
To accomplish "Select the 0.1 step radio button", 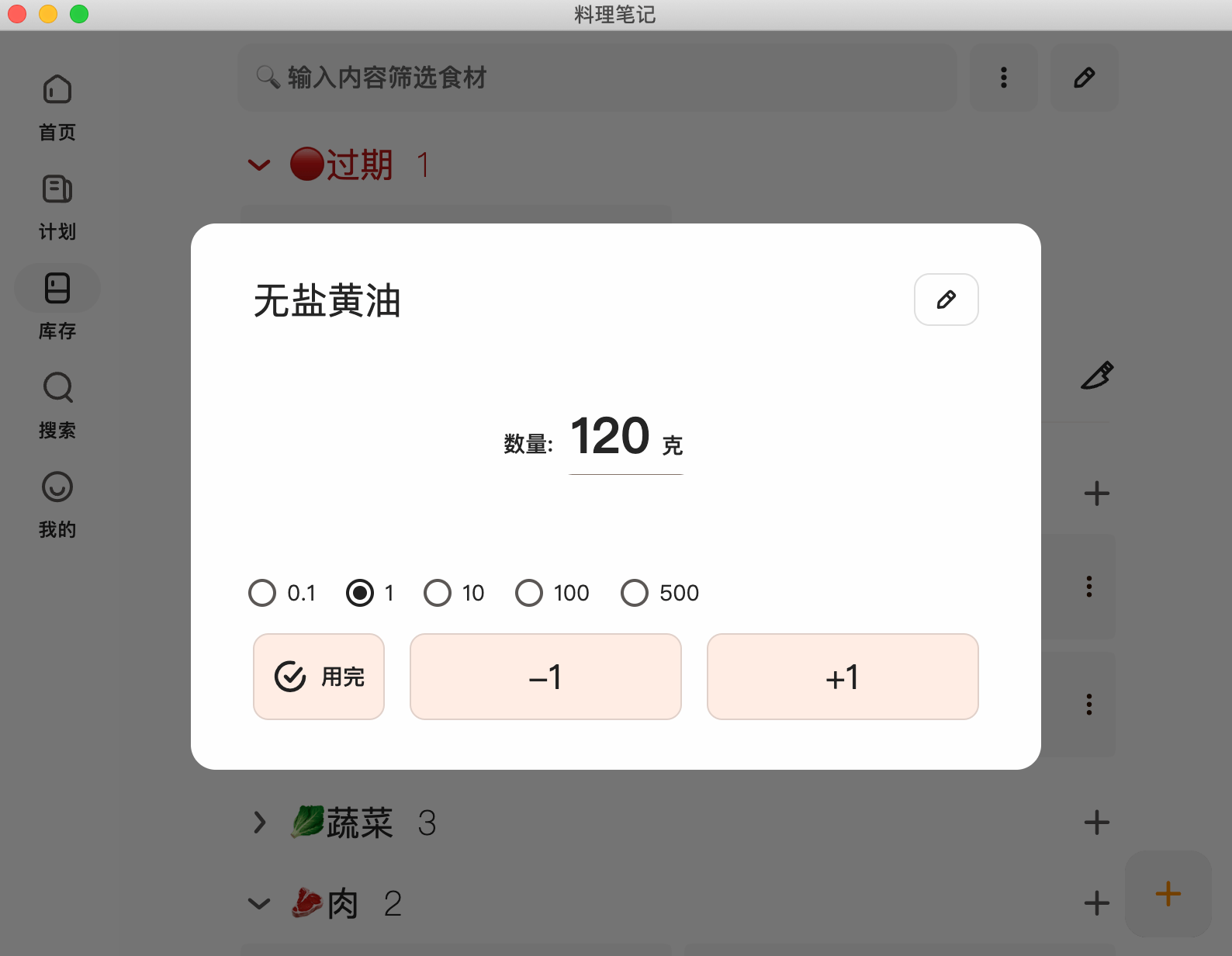I will pos(262,593).
